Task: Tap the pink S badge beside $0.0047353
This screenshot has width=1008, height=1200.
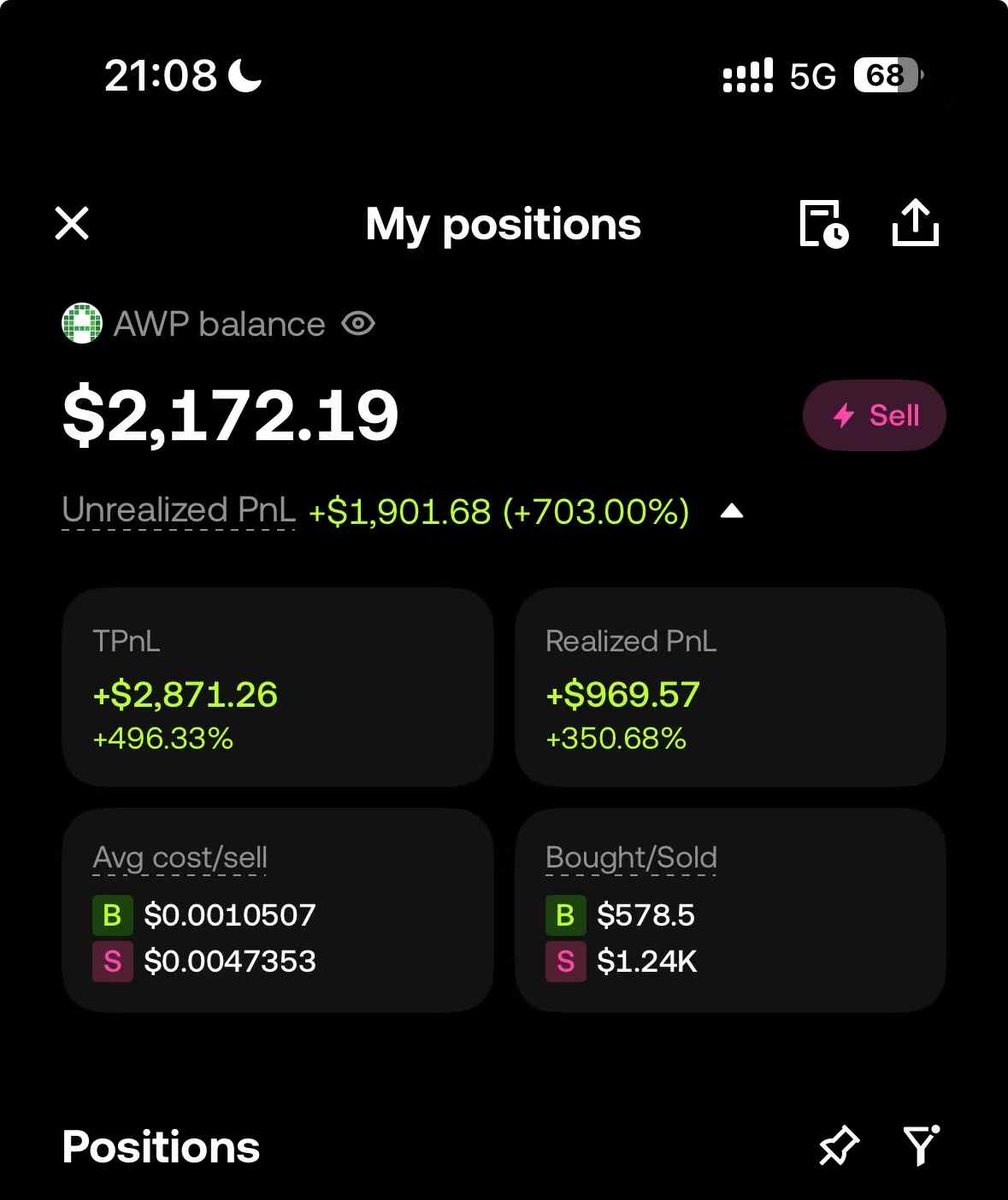Action: tap(113, 962)
